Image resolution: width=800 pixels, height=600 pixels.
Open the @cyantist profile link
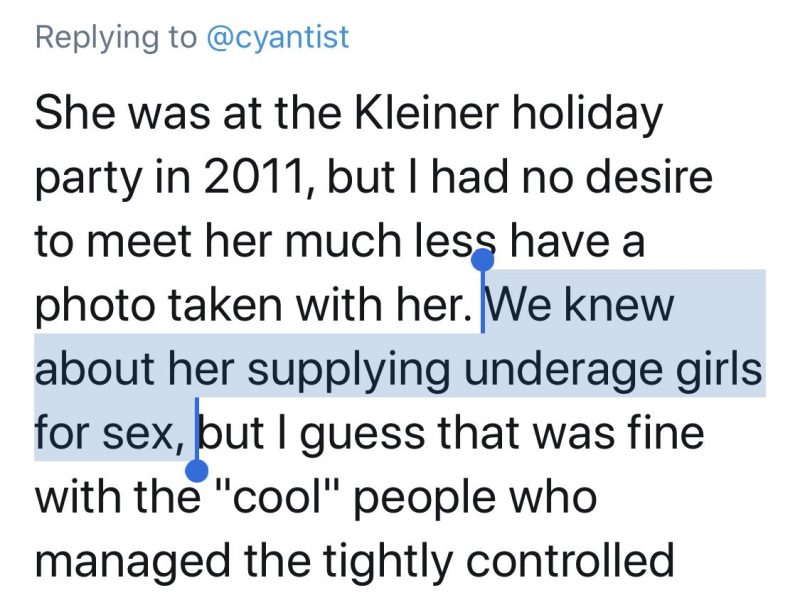coord(277,38)
